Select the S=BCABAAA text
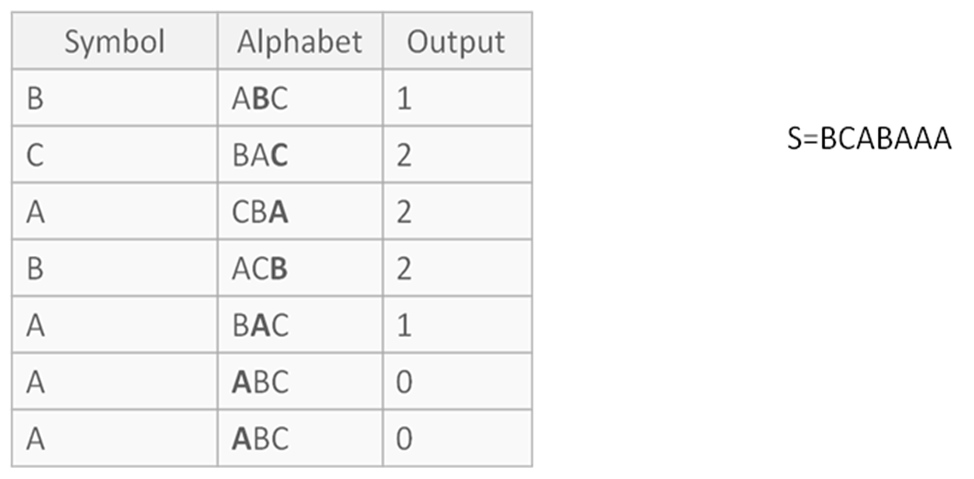The height and width of the screenshot is (479, 974). tap(869, 139)
